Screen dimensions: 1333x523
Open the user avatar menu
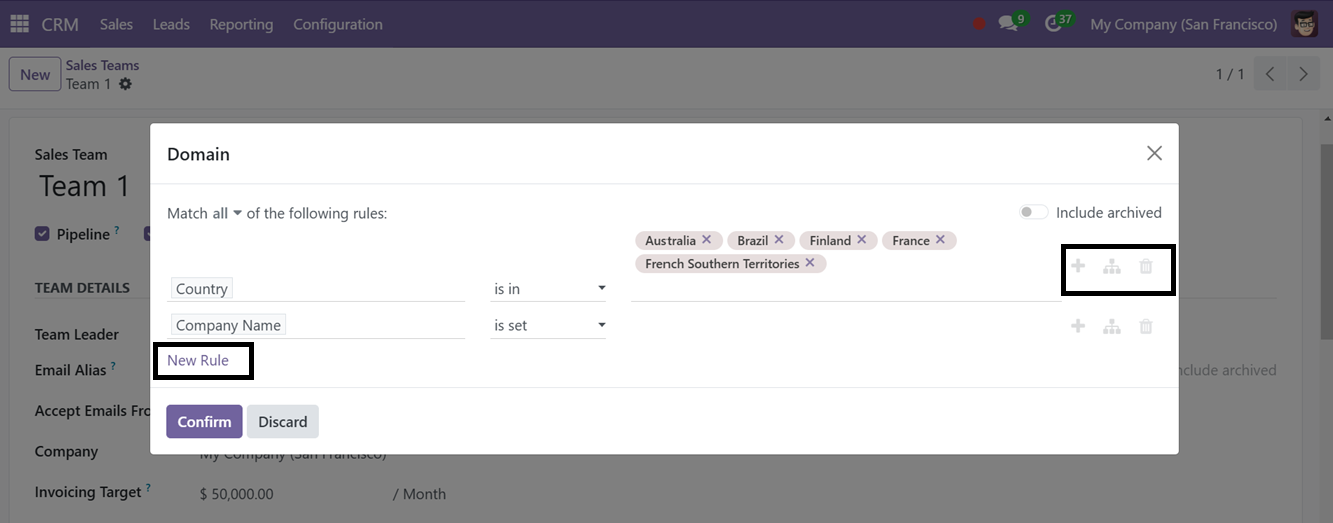[x=1304, y=24]
